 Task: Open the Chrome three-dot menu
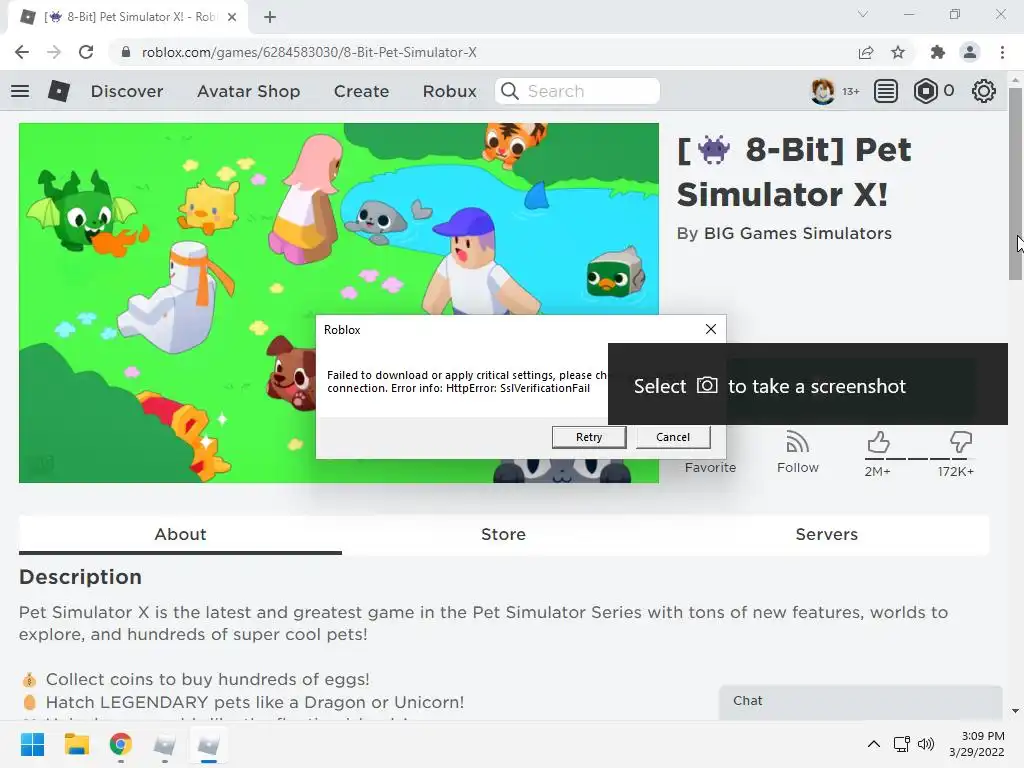(x=1002, y=52)
